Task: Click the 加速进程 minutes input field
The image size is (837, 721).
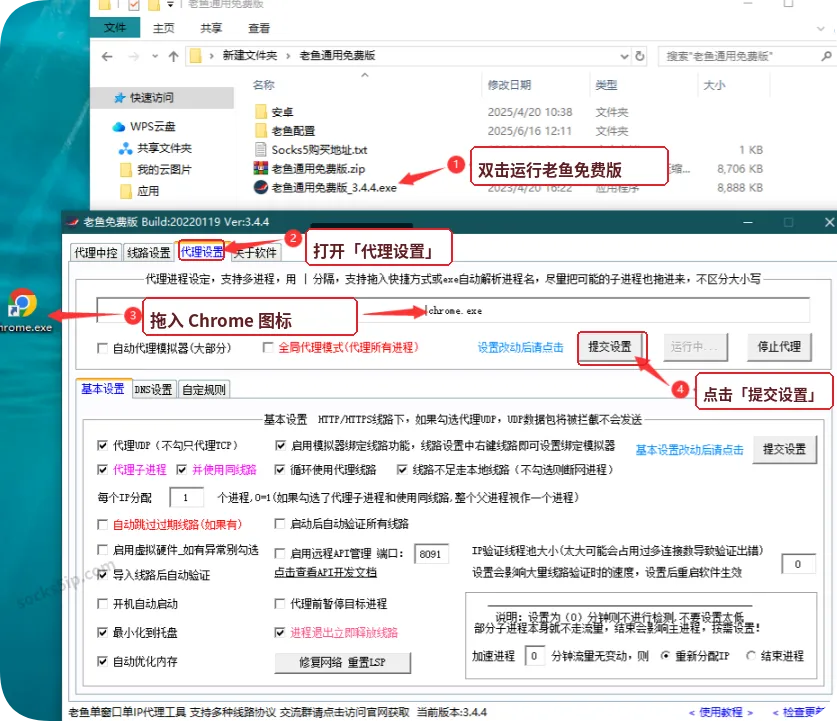Action: pyautogui.click(x=534, y=656)
